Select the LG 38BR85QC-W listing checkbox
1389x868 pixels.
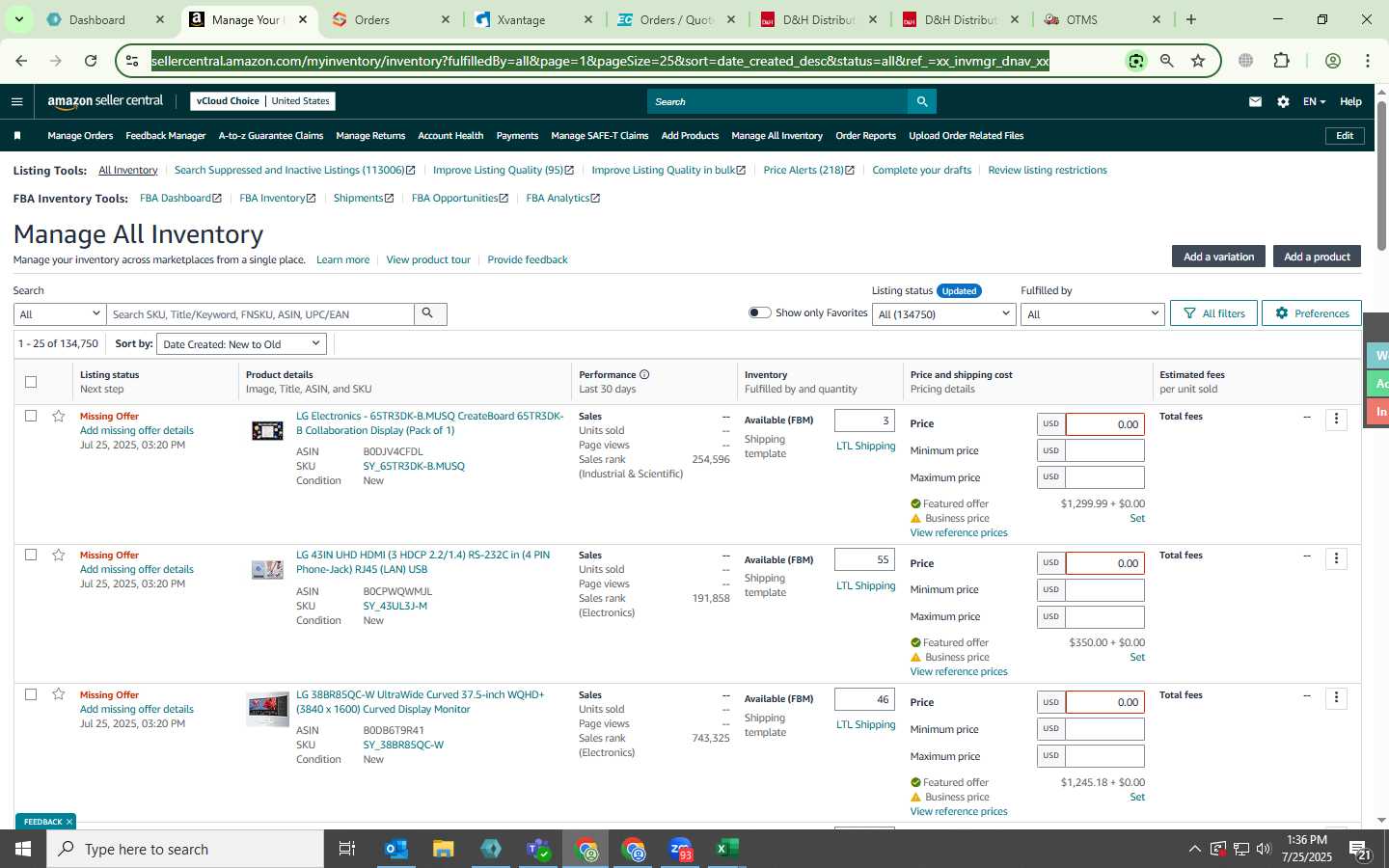[x=31, y=694]
